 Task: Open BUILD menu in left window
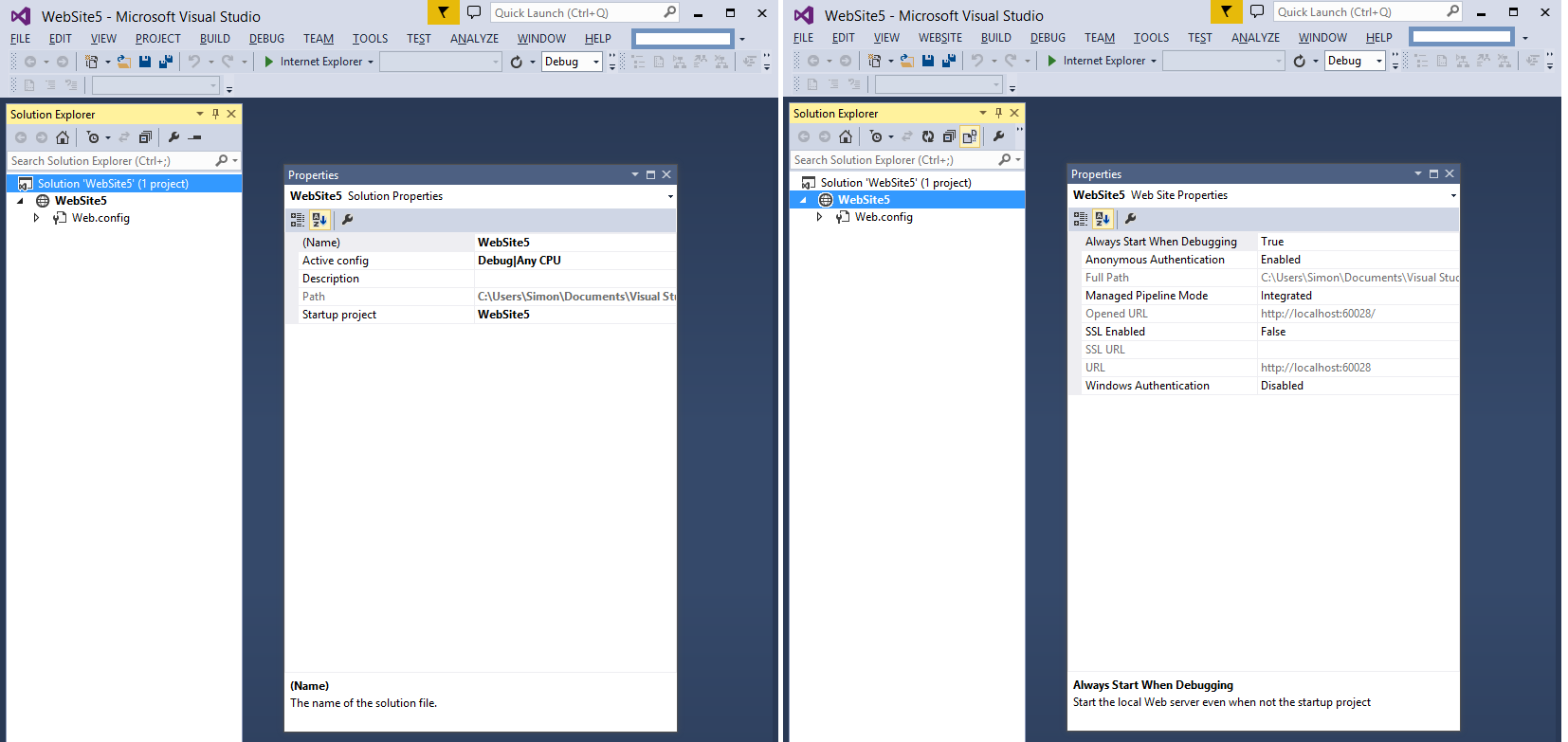[x=214, y=39]
